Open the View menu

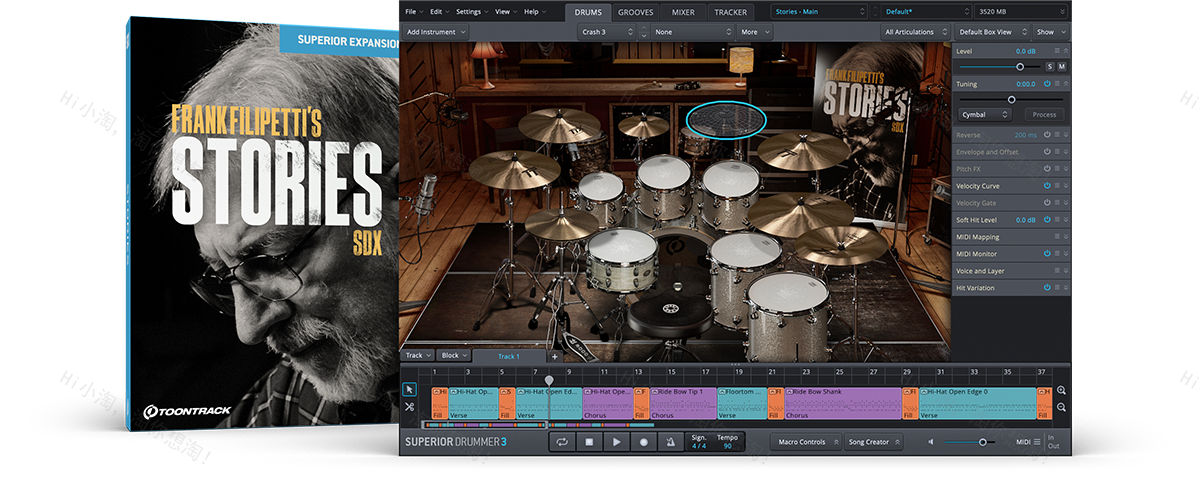(505, 12)
